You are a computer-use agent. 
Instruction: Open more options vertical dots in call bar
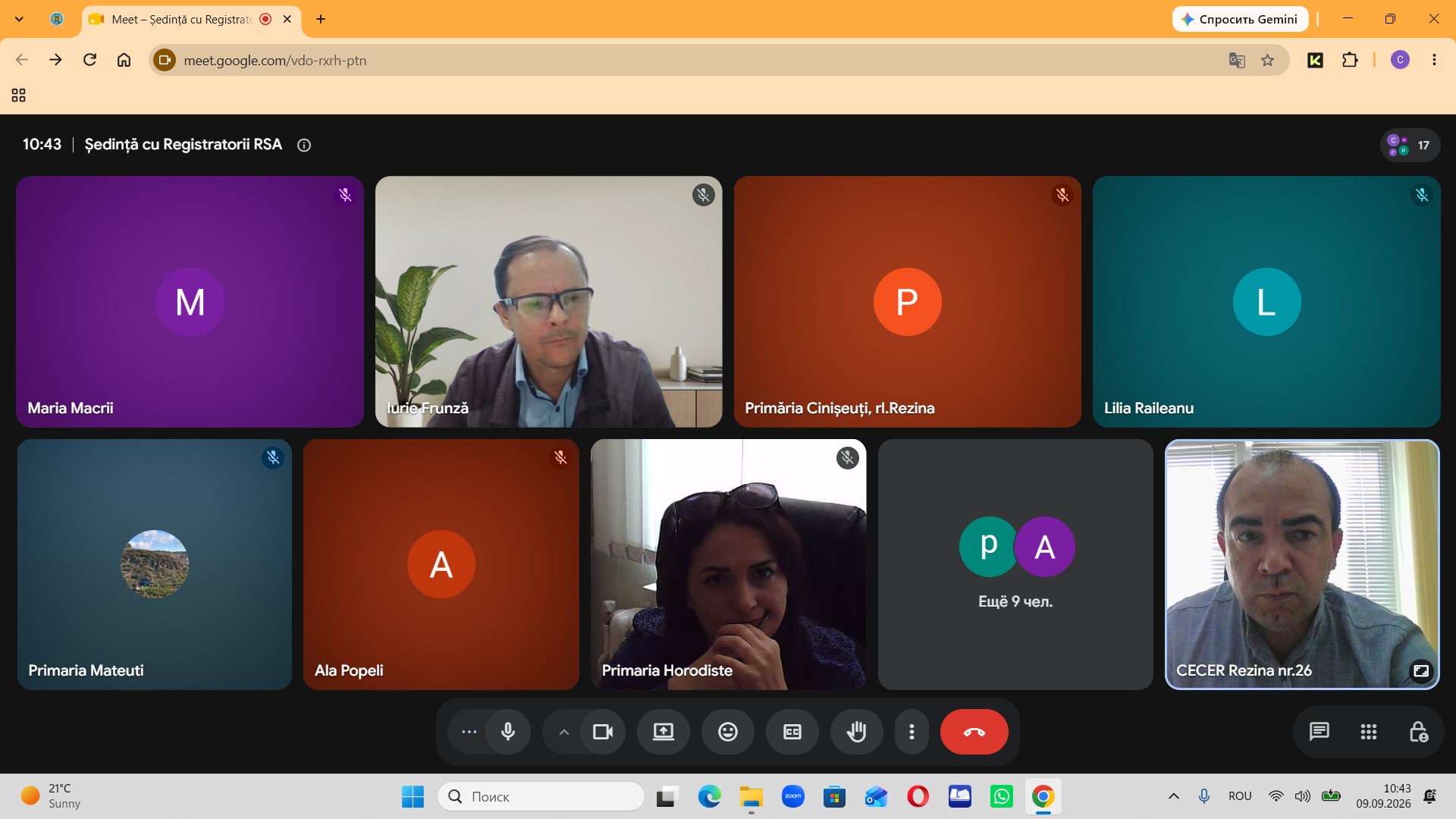tap(912, 732)
